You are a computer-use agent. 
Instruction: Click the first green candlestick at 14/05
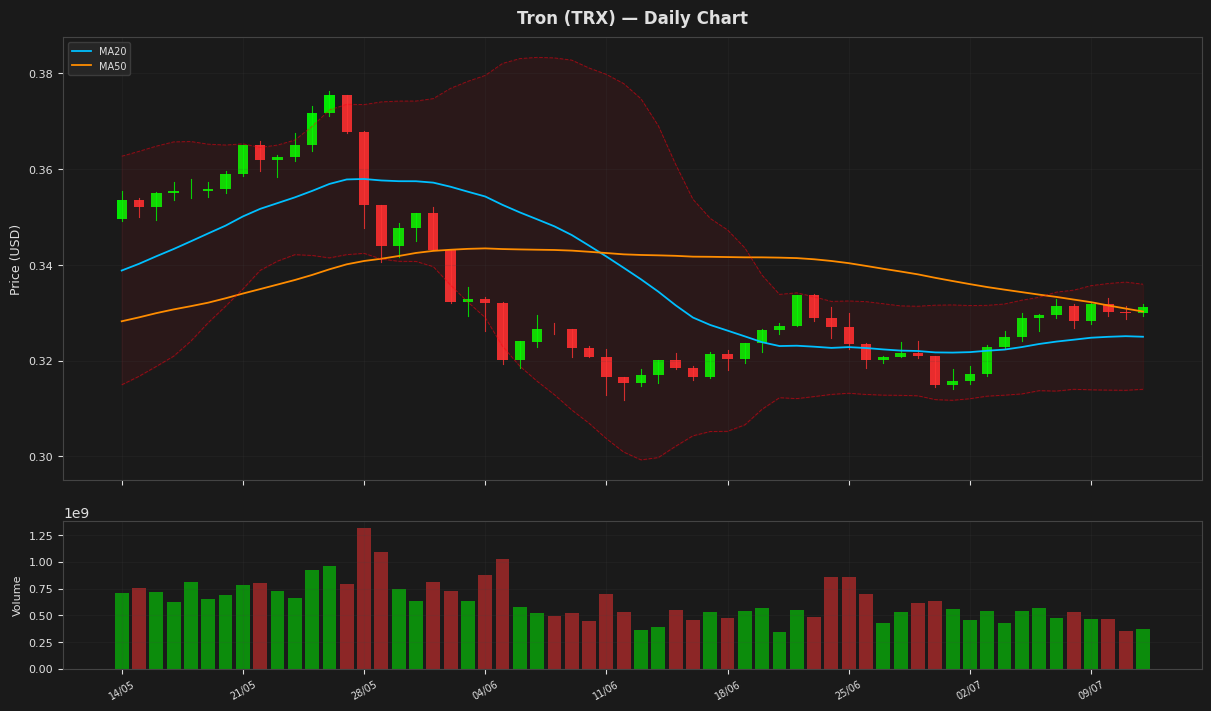coord(122,209)
